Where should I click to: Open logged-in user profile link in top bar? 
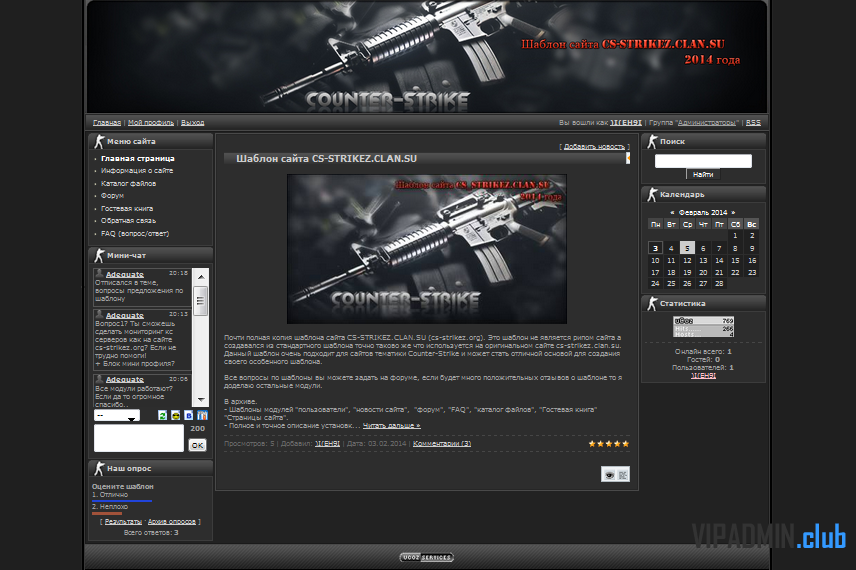tap(626, 122)
